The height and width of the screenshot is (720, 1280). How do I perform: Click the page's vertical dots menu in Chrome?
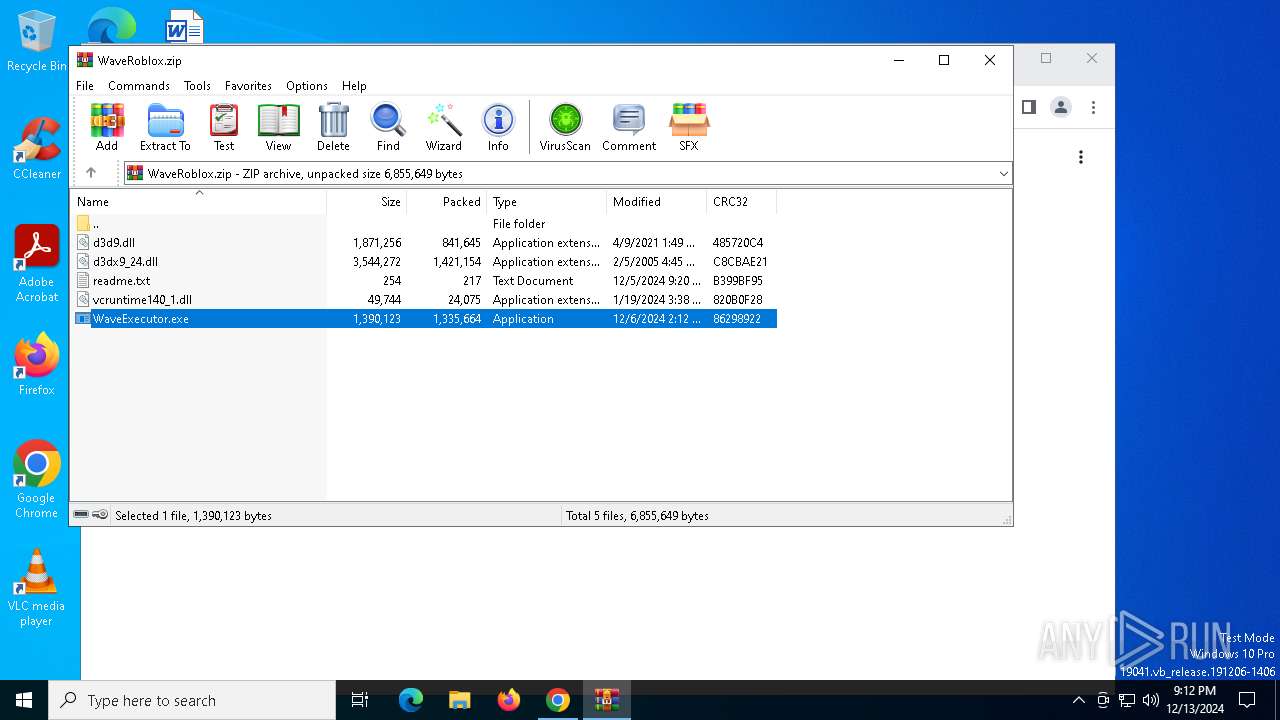pos(1081,157)
